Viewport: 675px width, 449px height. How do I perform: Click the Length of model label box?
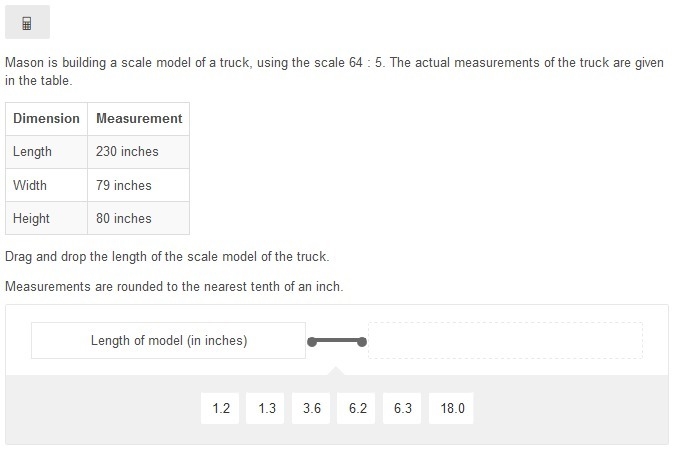(168, 340)
